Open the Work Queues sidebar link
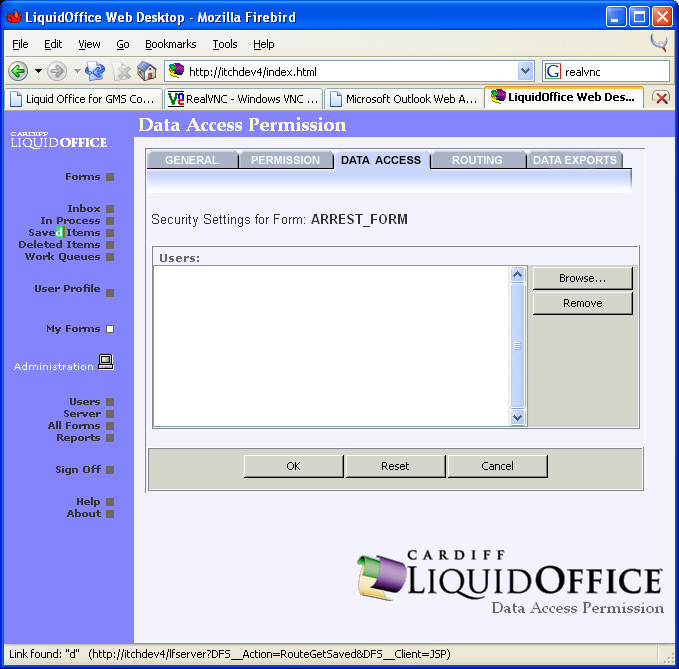The width and height of the screenshot is (679, 669). [x=62, y=257]
